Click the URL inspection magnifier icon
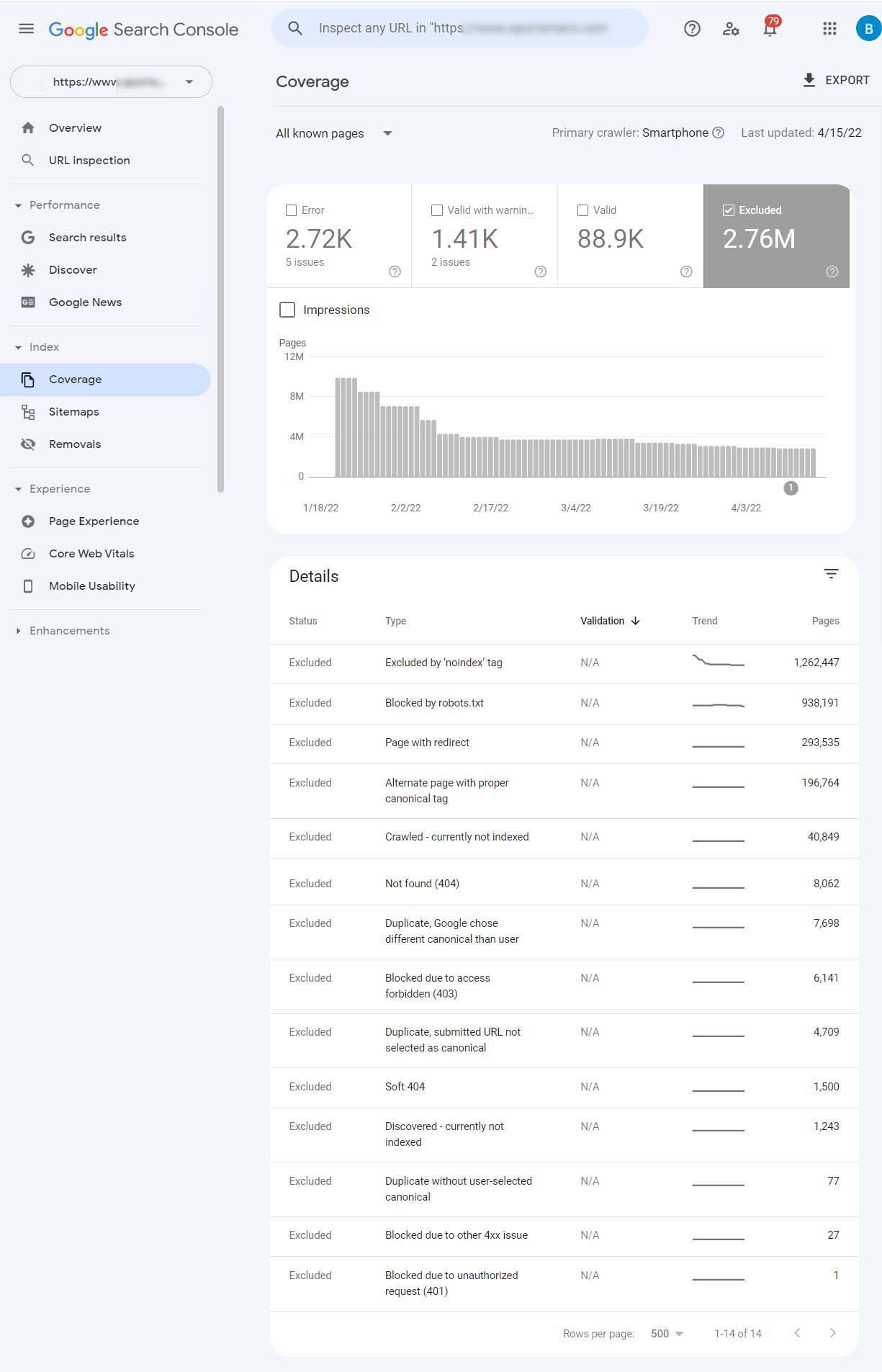 [x=28, y=160]
